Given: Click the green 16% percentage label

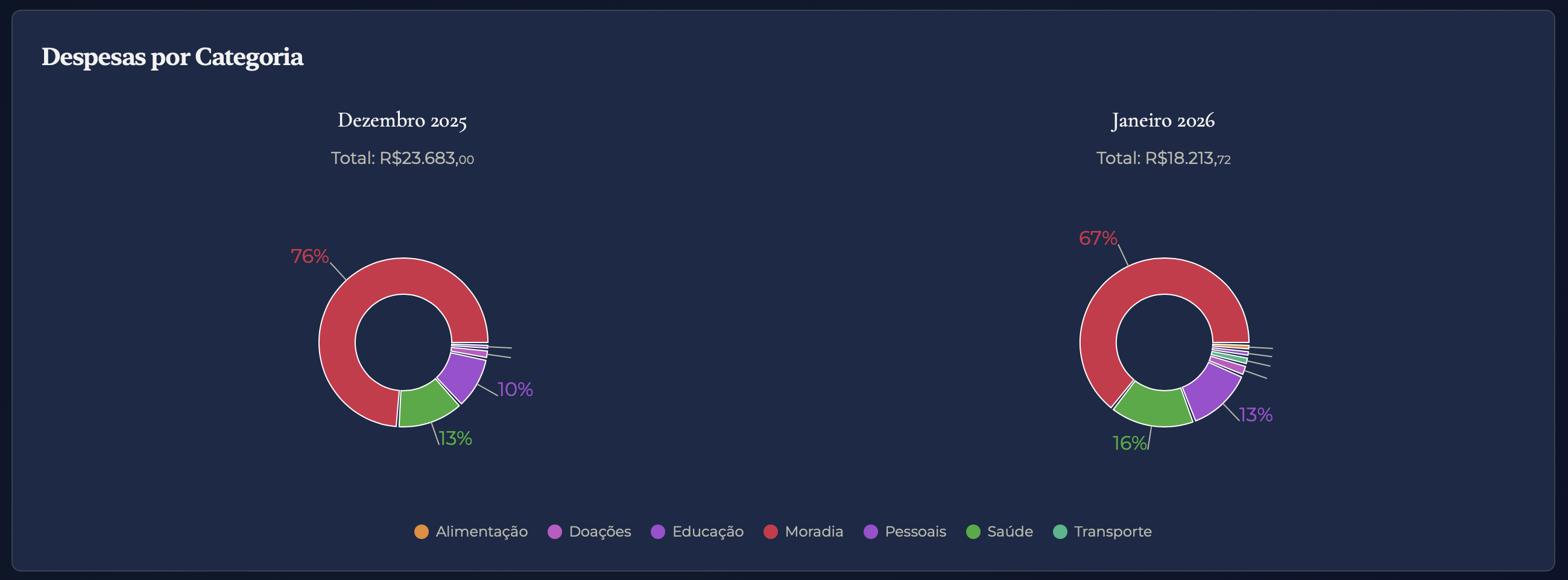Looking at the screenshot, I should 1129,443.
